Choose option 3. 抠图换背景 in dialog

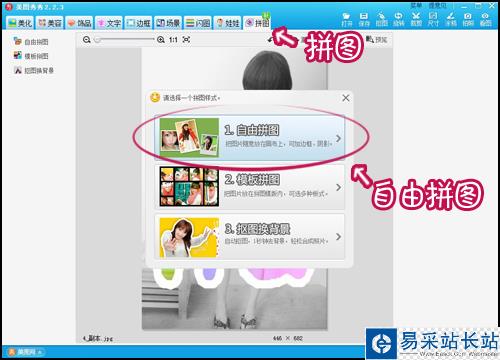click(249, 237)
